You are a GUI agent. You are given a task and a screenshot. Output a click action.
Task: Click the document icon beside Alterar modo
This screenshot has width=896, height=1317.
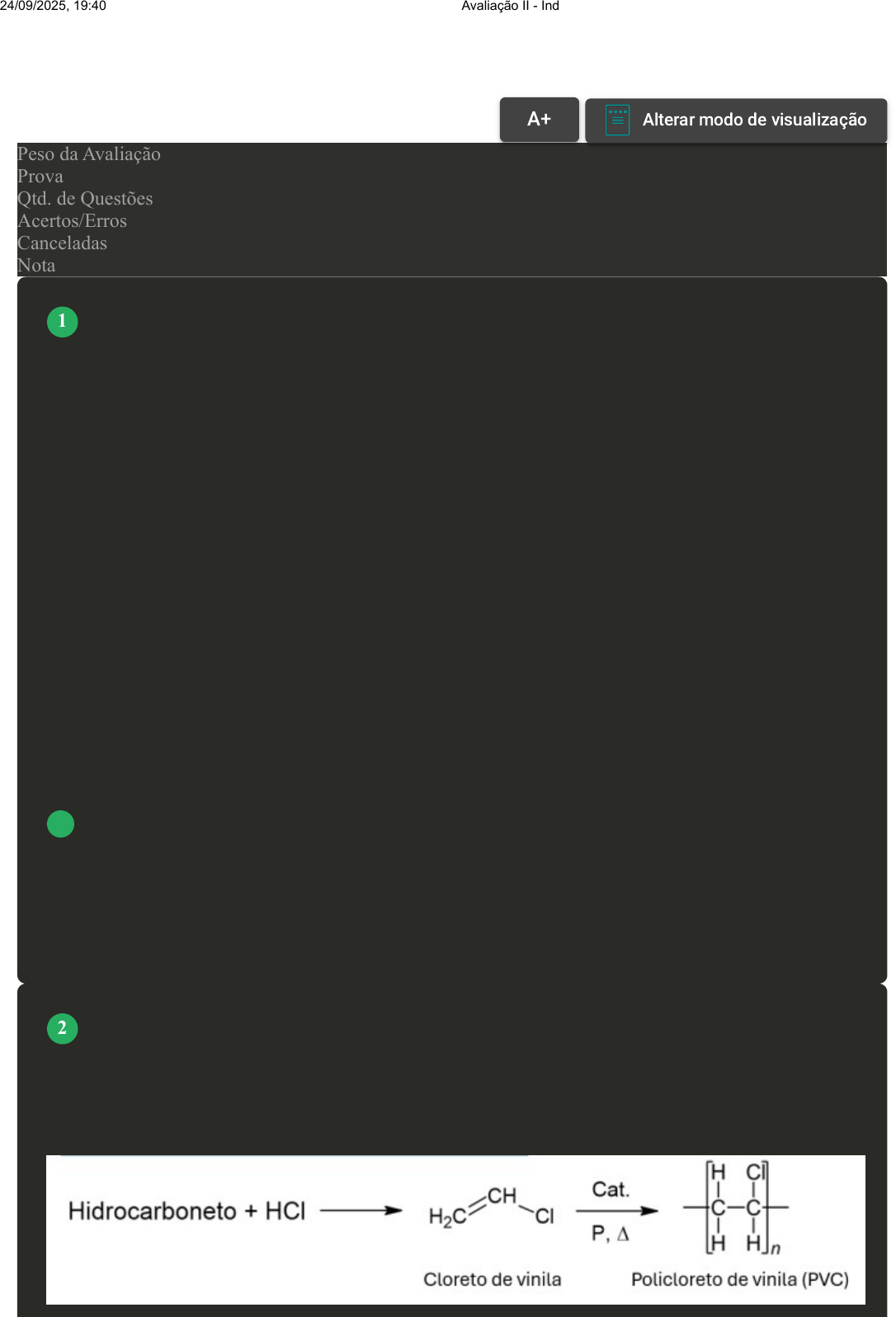click(617, 120)
